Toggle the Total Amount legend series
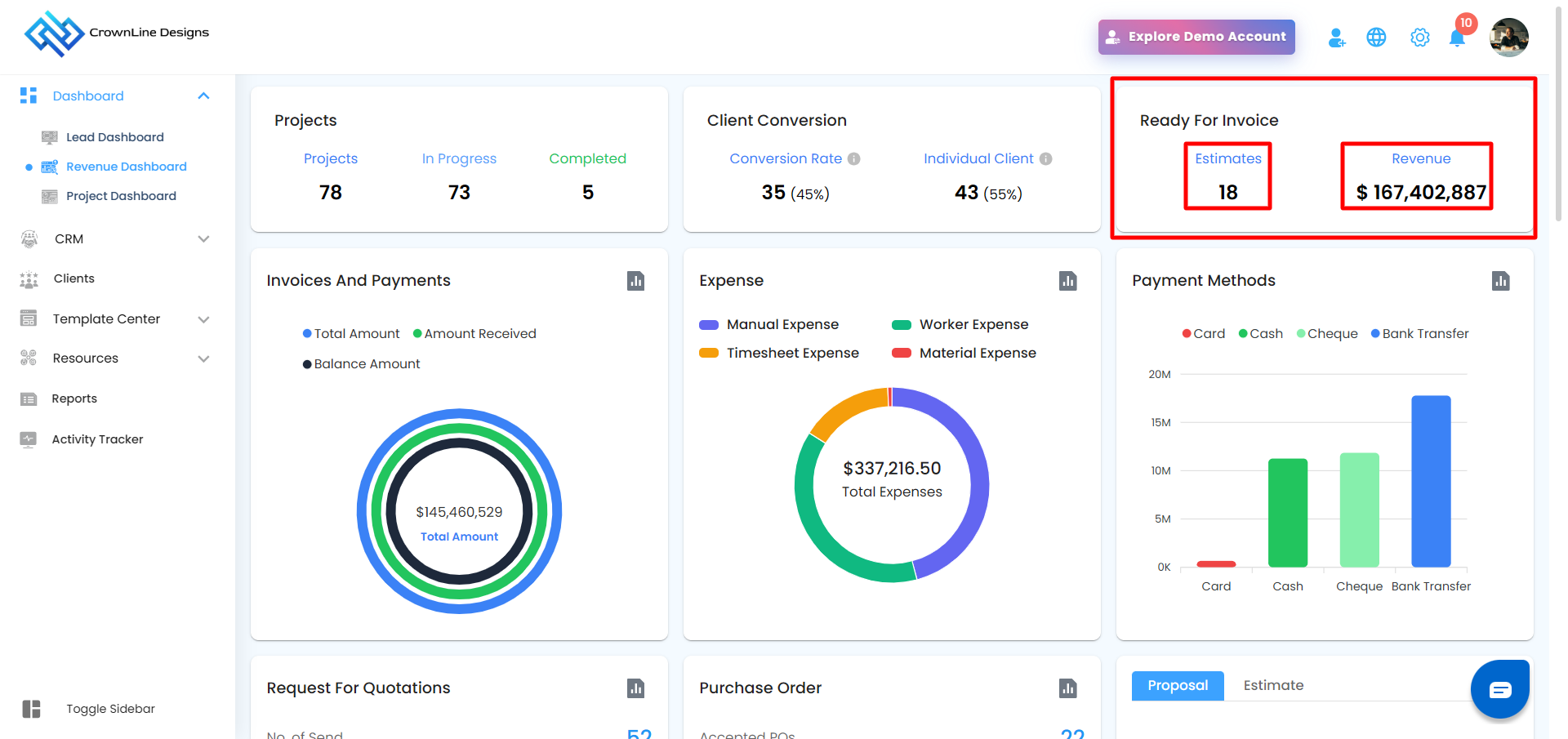Viewport: 1568px width, 739px height. coord(351,334)
